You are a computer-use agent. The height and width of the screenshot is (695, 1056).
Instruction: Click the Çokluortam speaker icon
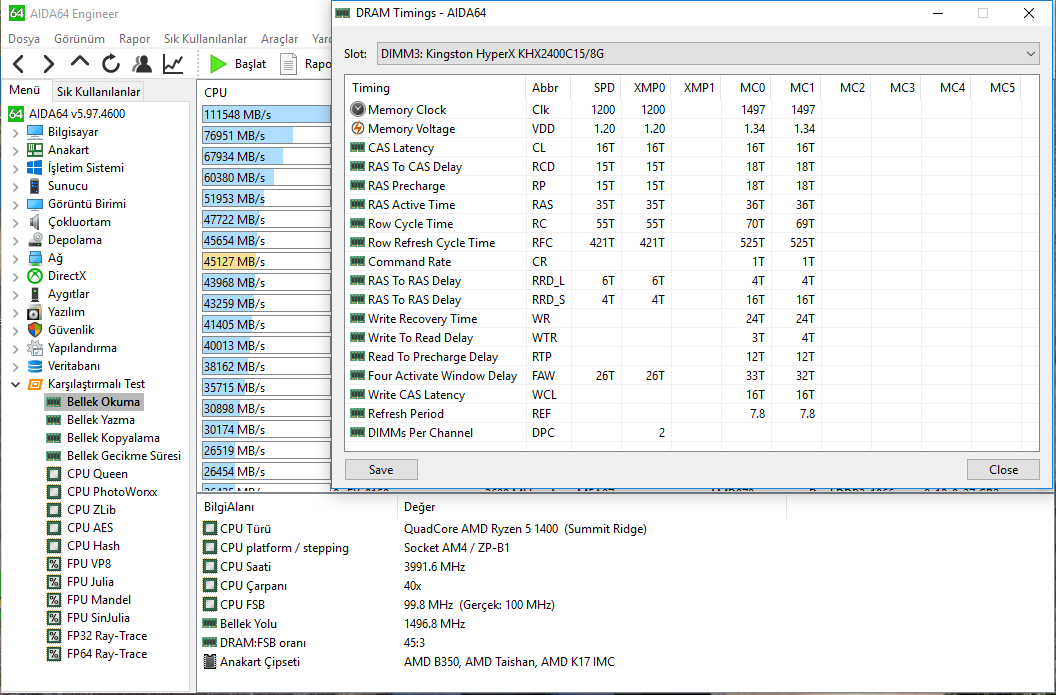(x=35, y=222)
